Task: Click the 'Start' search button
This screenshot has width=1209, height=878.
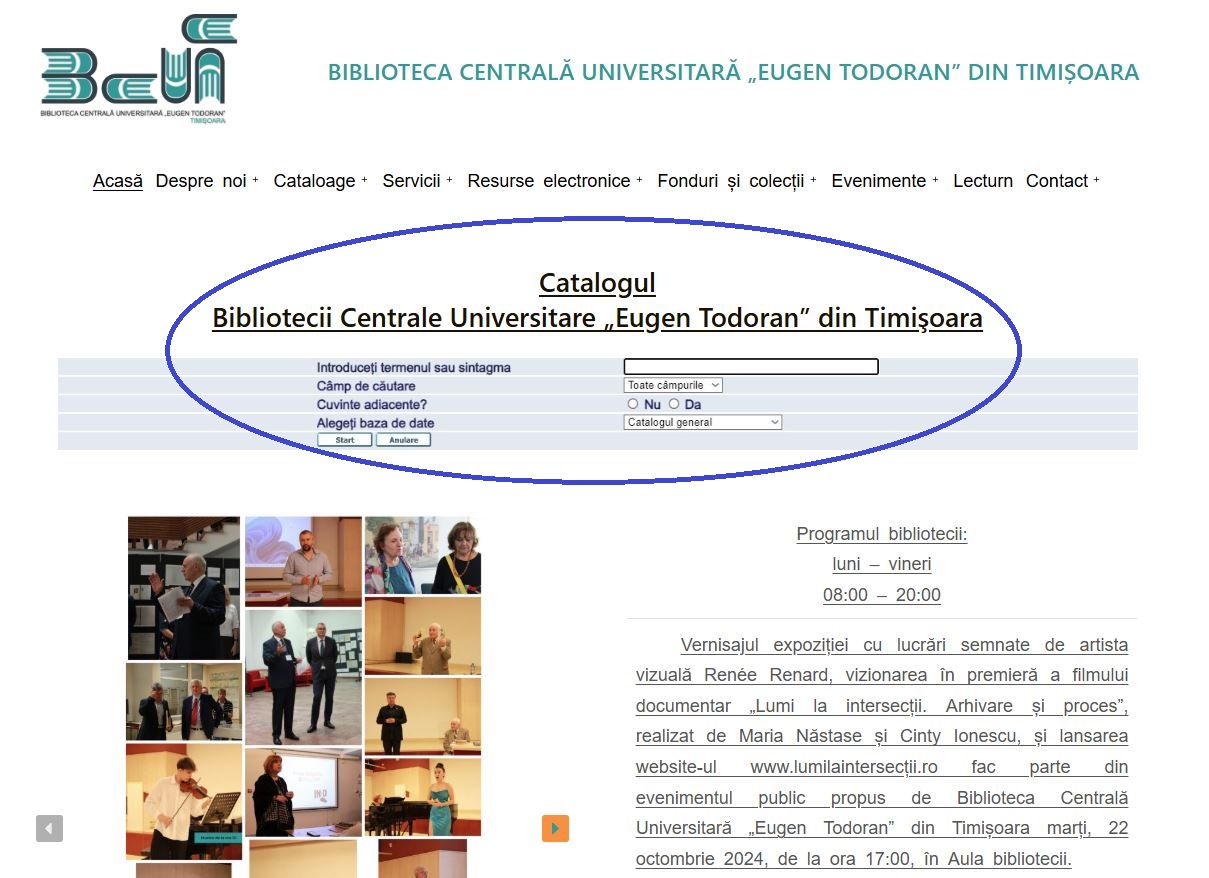Action: click(x=345, y=440)
